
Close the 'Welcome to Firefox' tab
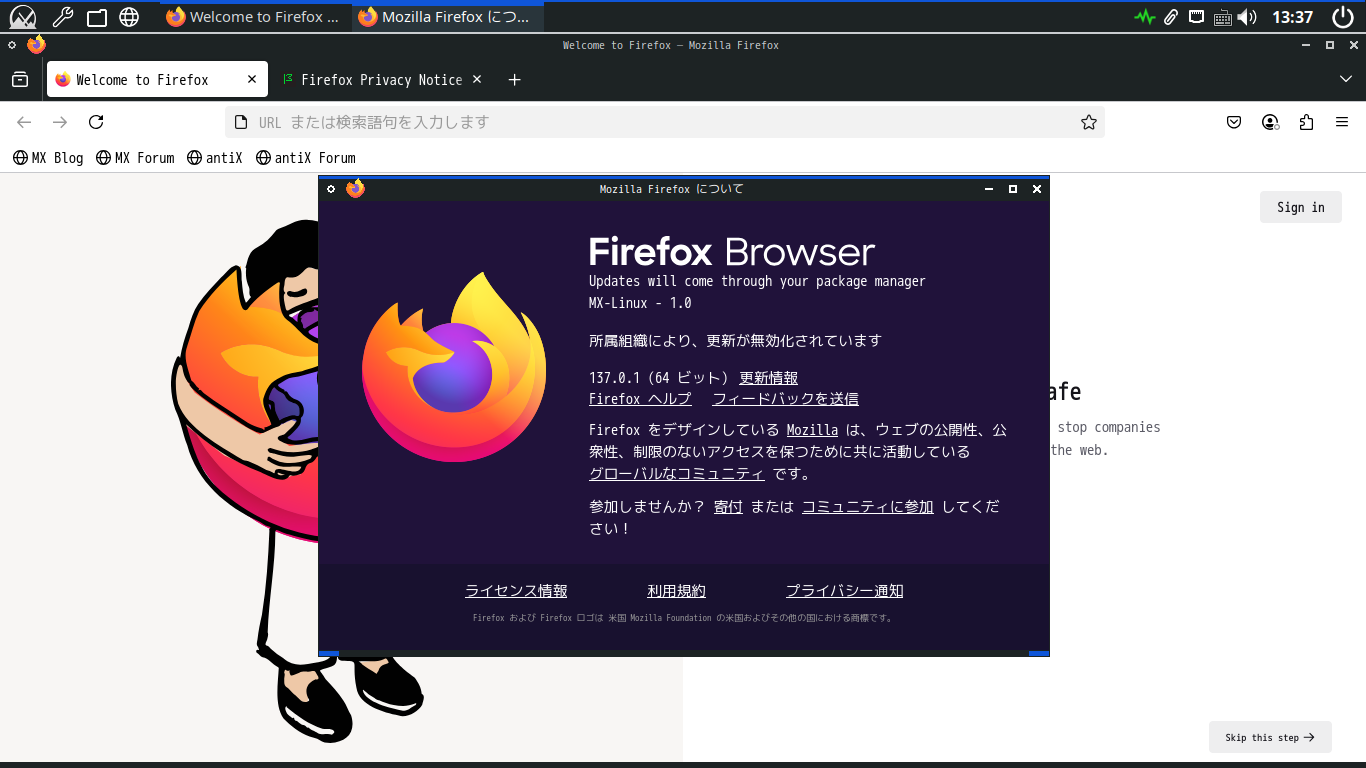coord(252,80)
